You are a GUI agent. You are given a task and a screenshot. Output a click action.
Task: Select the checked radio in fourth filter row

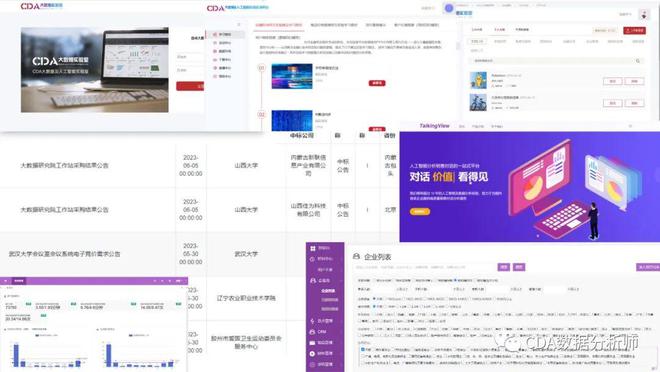374,306
